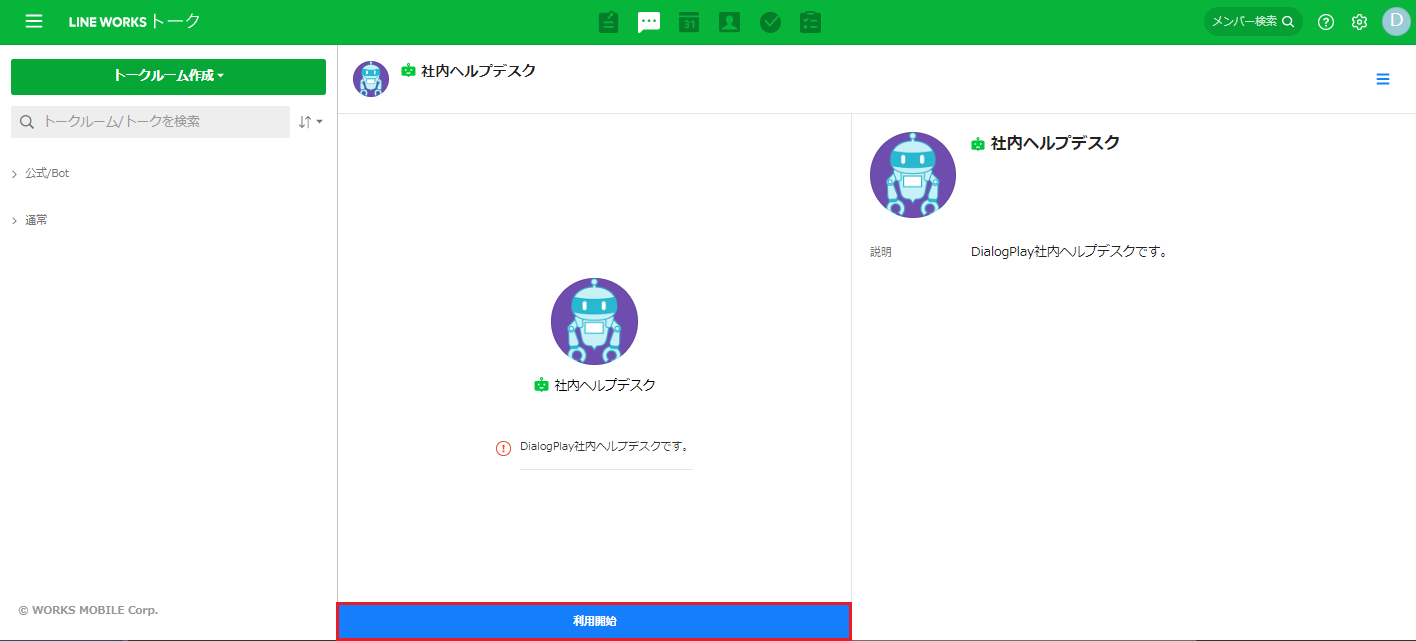Image resolution: width=1416 pixels, height=641 pixels.
Task: Click the トークルーム/トークを検索 search field
Action: 150,122
